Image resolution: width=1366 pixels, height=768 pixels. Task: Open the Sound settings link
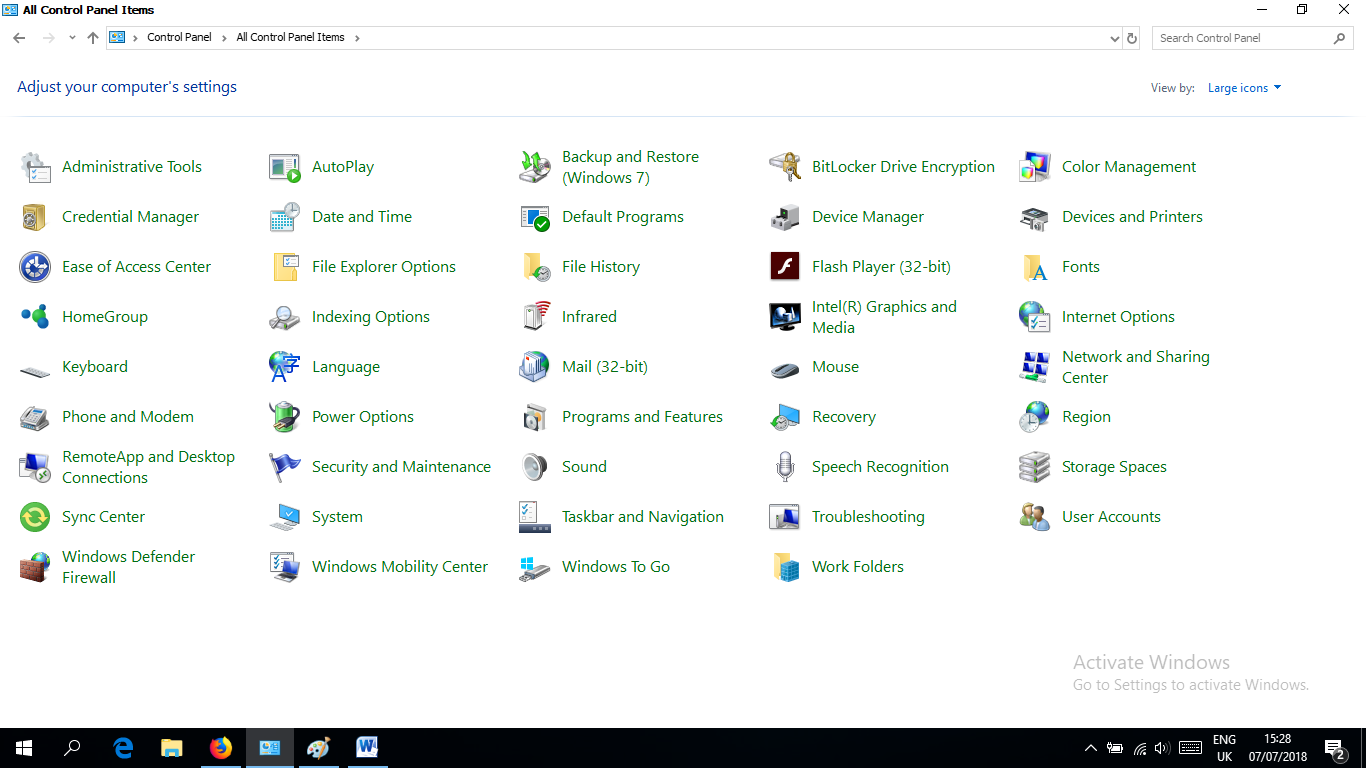(584, 467)
